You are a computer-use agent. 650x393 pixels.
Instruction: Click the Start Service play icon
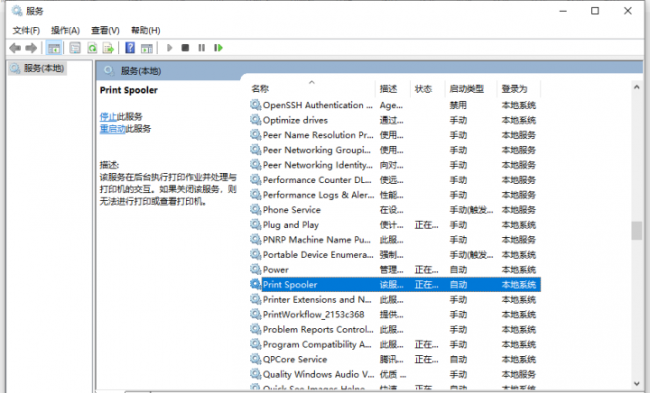(x=169, y=48)
